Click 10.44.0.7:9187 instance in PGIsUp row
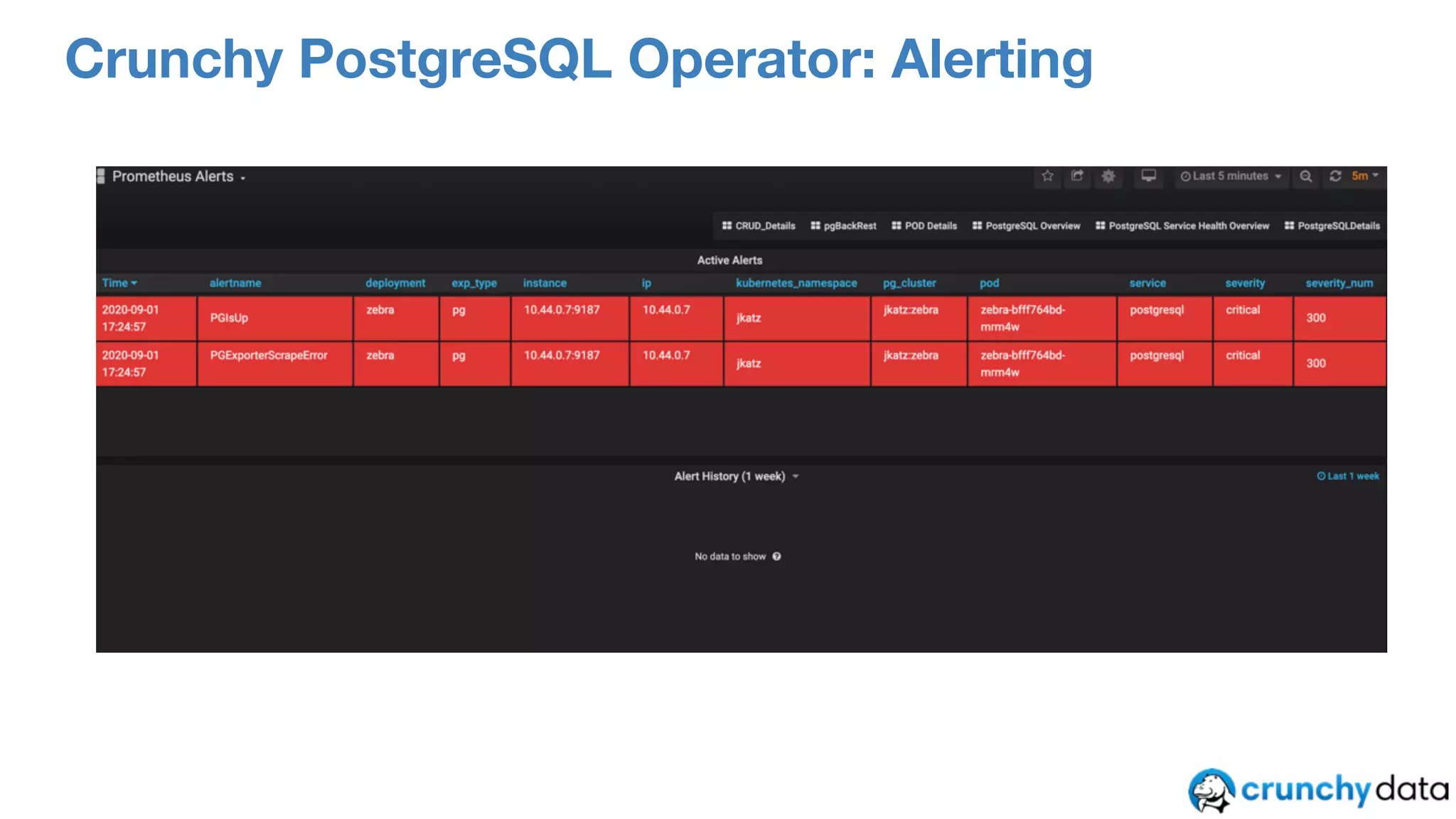The image size is (1456, 819). point(569,318)
